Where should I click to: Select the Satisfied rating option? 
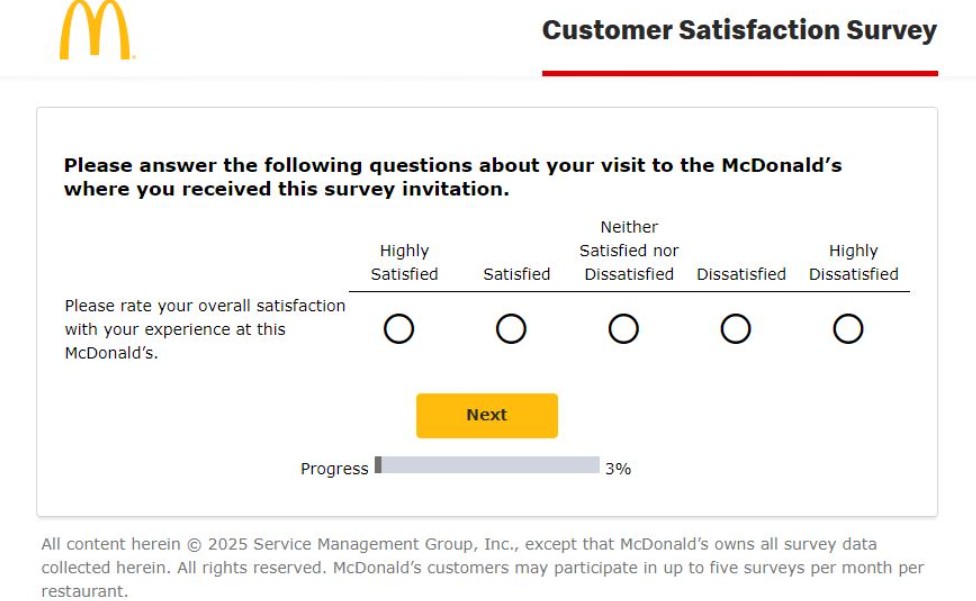tap(512, 328)
